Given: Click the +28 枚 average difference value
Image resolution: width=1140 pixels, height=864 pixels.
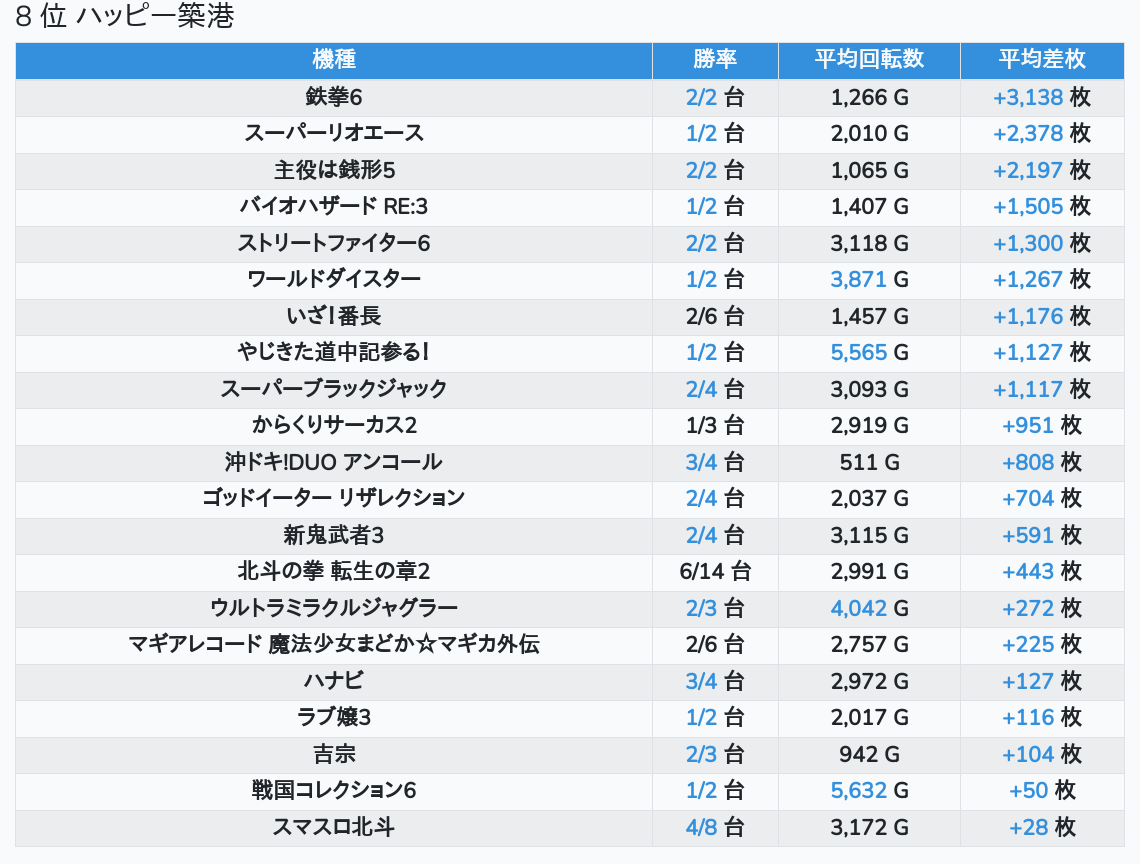Looking at the screenshot, I should coord(1042,828).
